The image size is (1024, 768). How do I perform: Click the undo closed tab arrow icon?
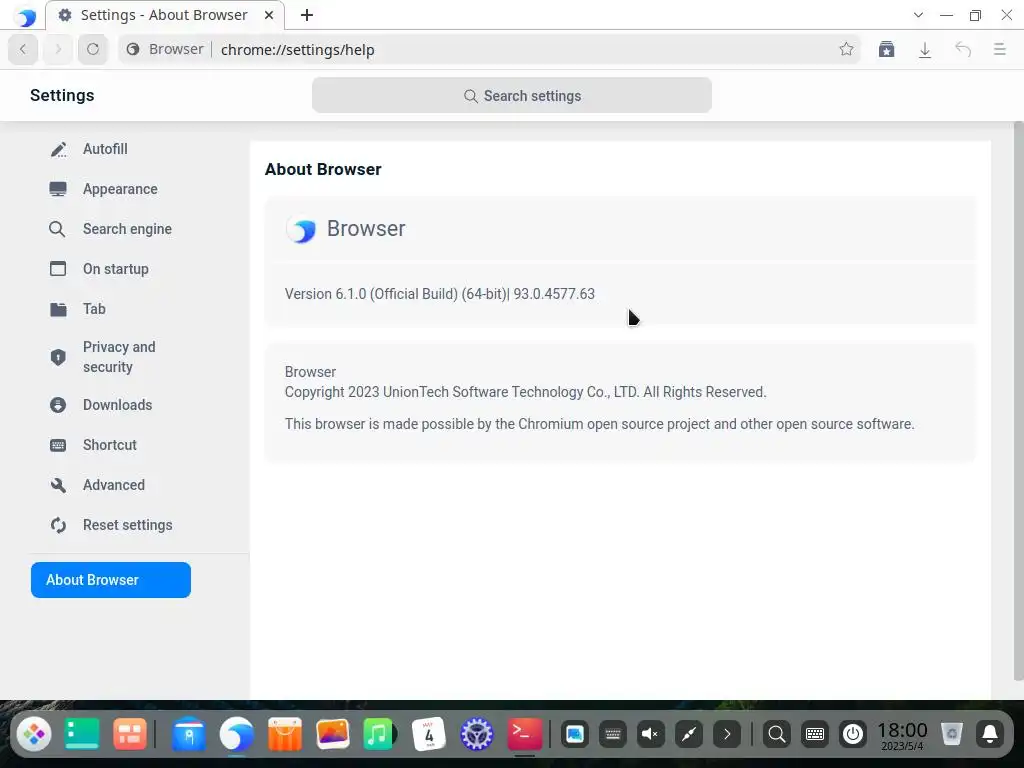coord(963,50)
